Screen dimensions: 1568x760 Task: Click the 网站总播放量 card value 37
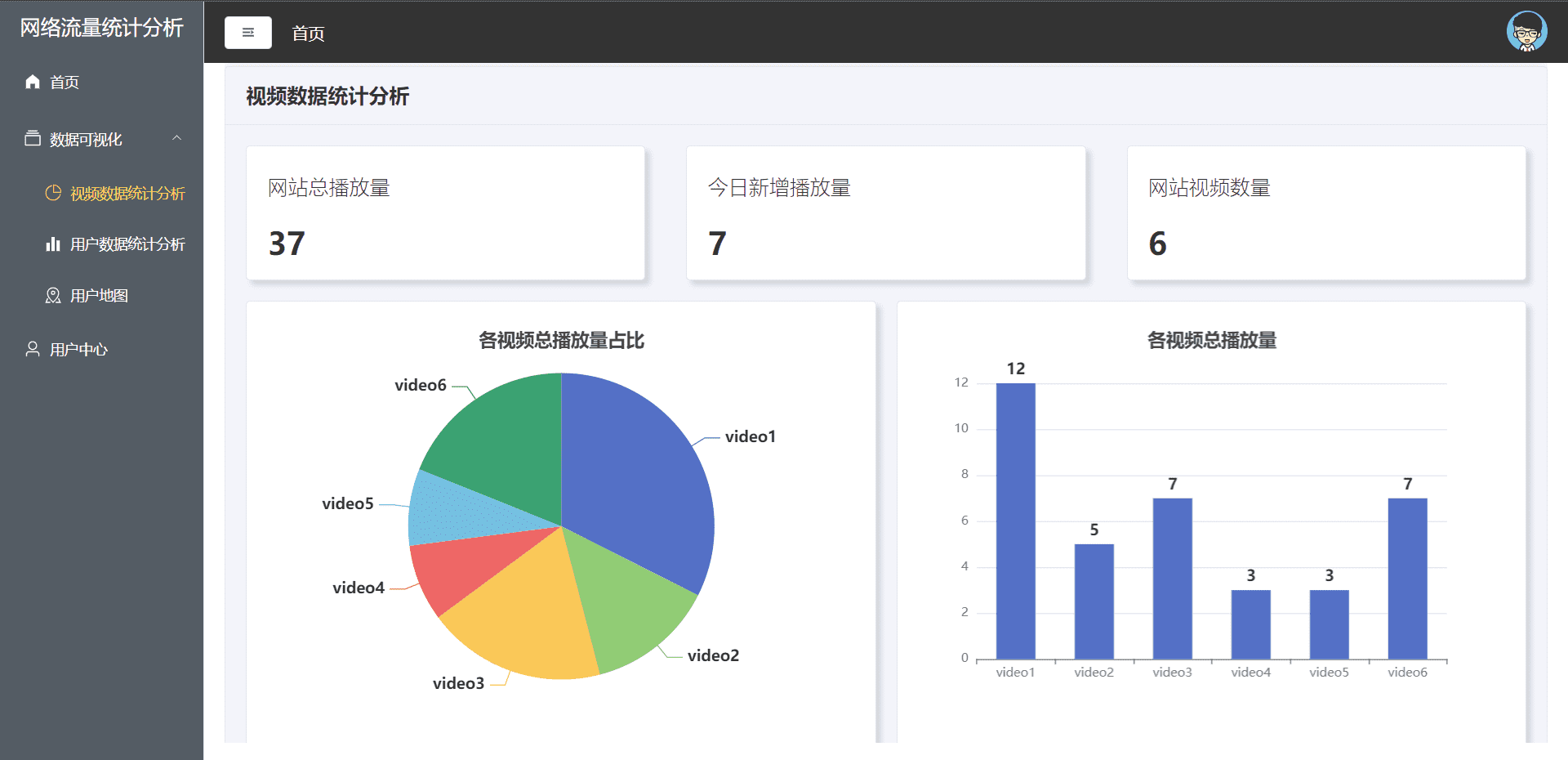(x=287, y=244)
